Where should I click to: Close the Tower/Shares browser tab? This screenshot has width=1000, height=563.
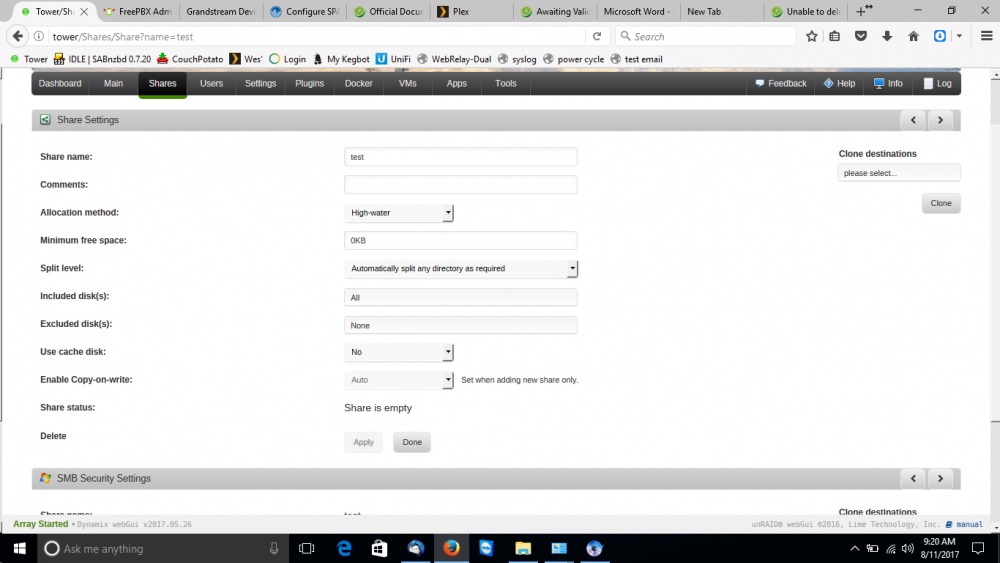pyautogui.click(x=84, y=11)
